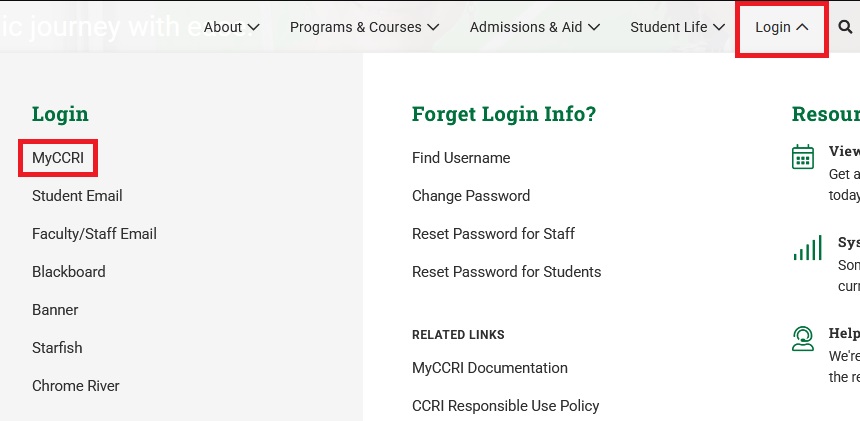
Task: Open the MyCCRI login link
Action: tap(58, 158)
